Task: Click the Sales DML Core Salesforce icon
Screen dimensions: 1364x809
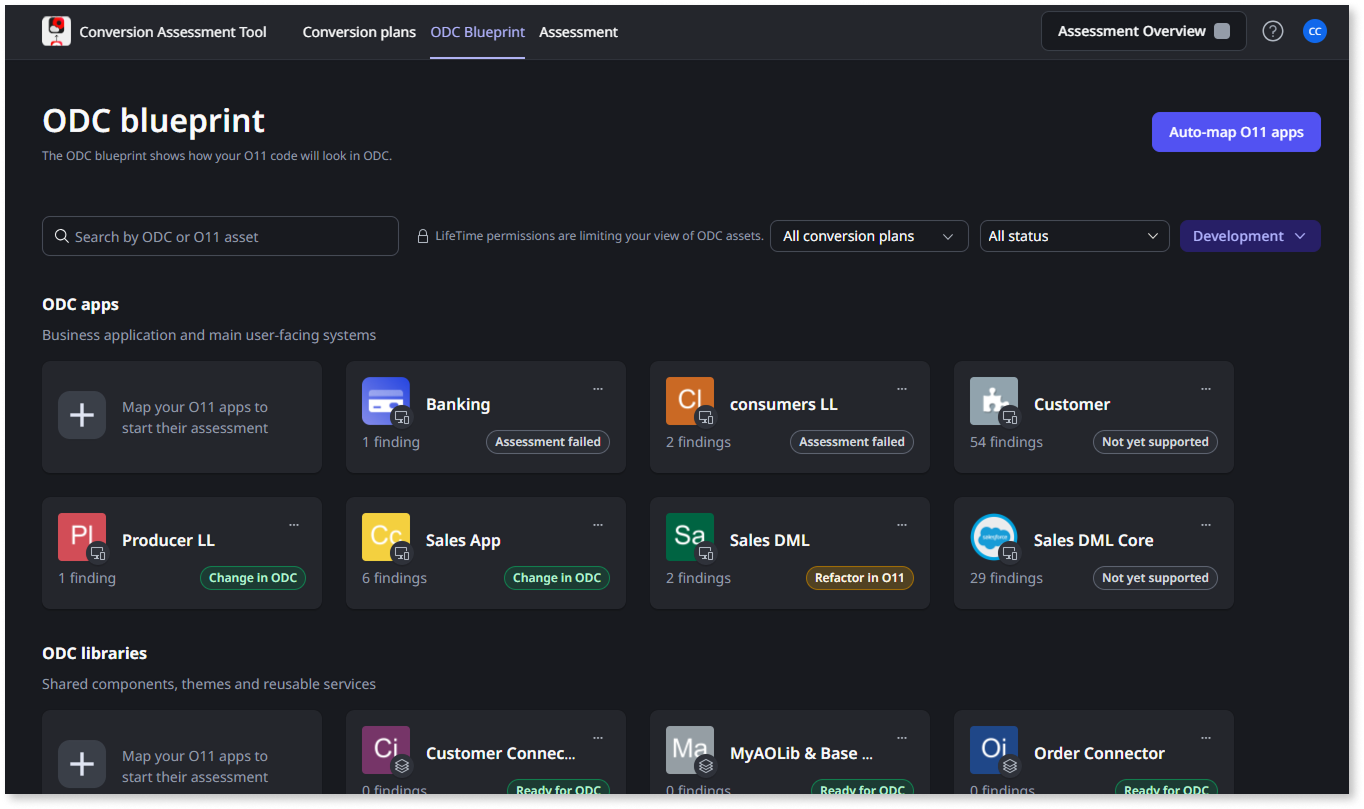Action: click(x=993, y=536)
